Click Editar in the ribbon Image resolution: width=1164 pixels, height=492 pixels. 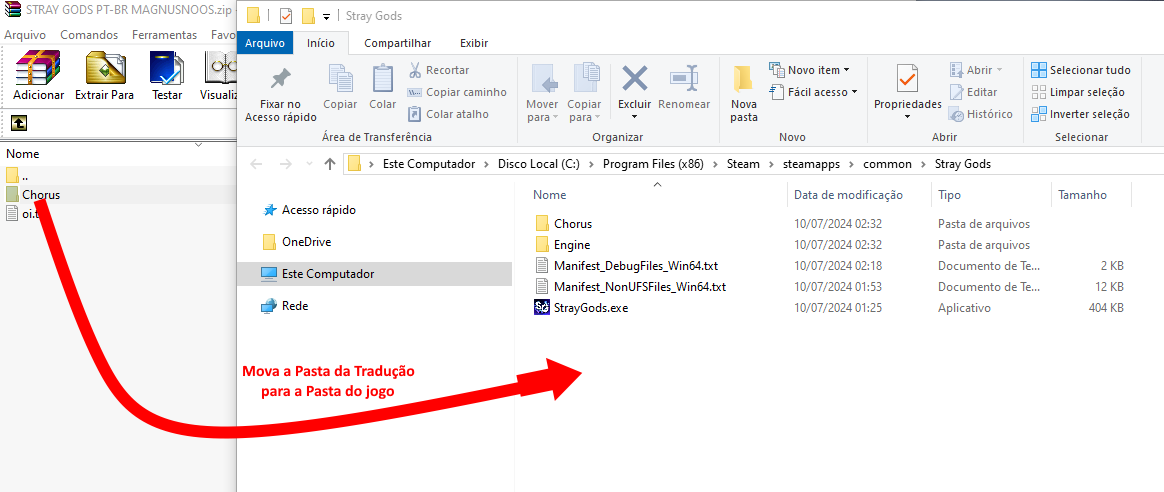(x=973, y=92)
